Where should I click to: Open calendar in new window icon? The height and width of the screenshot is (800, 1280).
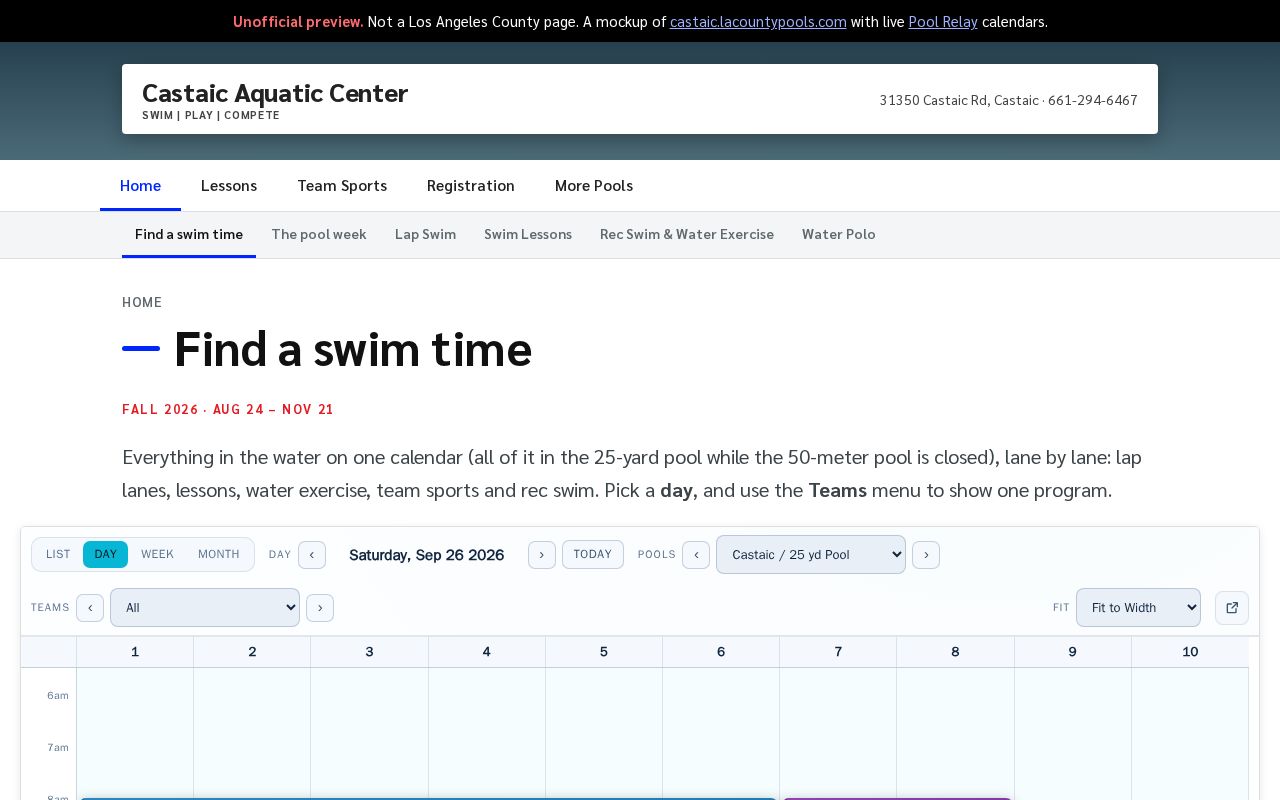point(1232,608)
